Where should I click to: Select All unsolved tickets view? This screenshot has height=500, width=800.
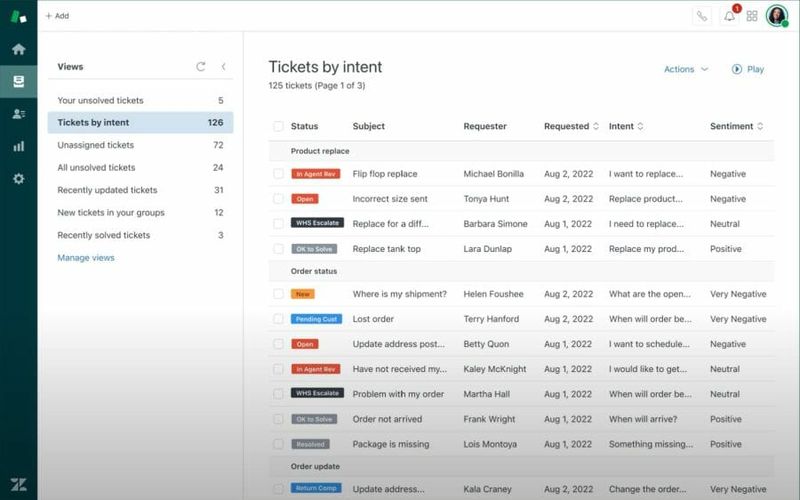coord(140,167)
